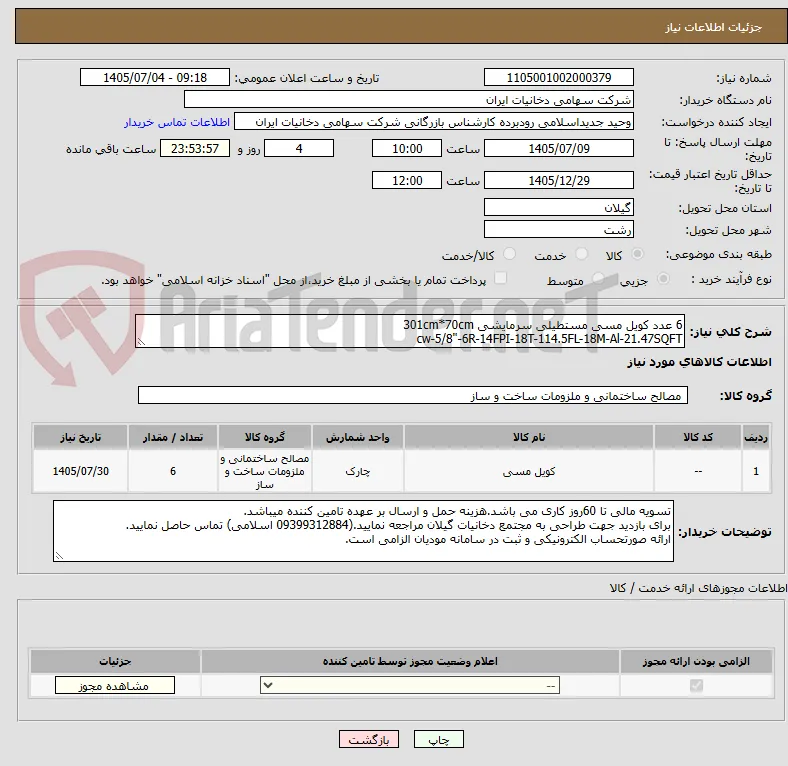Screen dimensions: 788x766
Task: Click the delivery city field رشت
Action: (558, 229)
